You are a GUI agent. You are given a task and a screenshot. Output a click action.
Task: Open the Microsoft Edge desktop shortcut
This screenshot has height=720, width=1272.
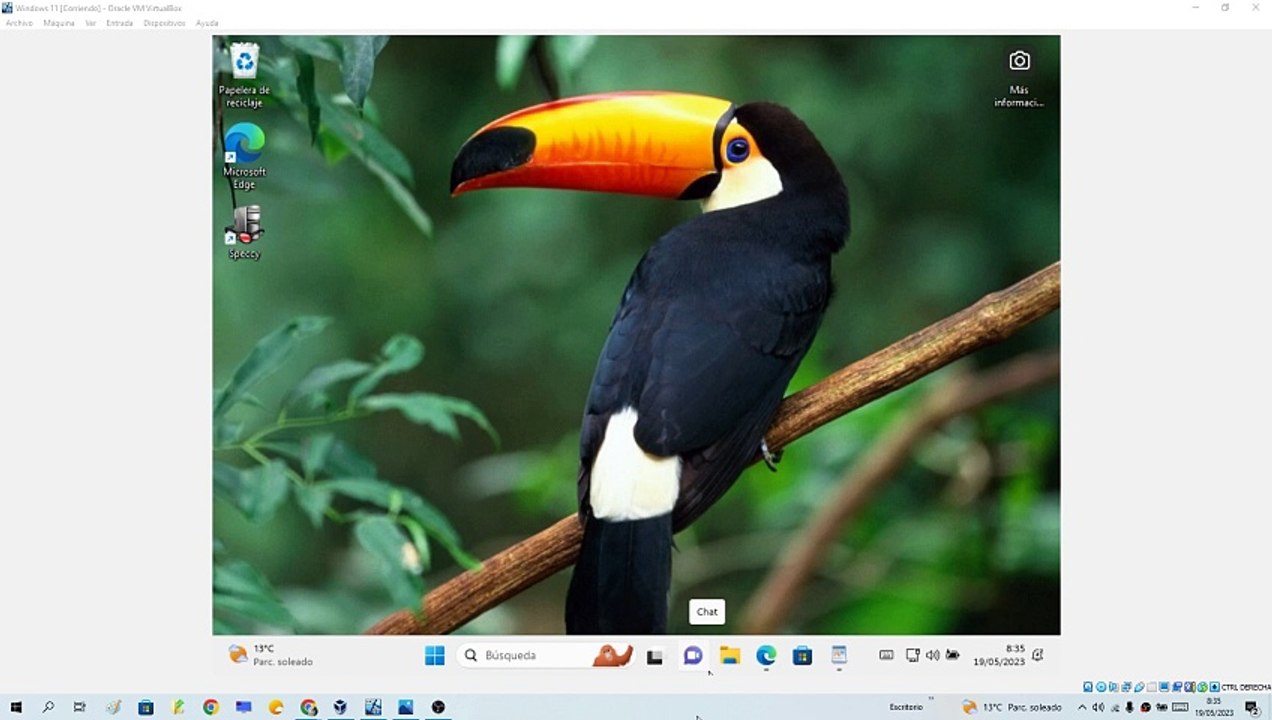click(244, 156)
